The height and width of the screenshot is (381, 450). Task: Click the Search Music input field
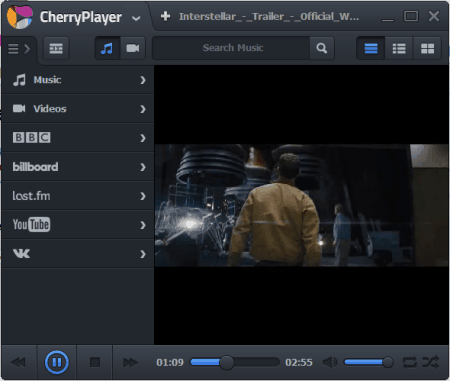coord(231,48)
